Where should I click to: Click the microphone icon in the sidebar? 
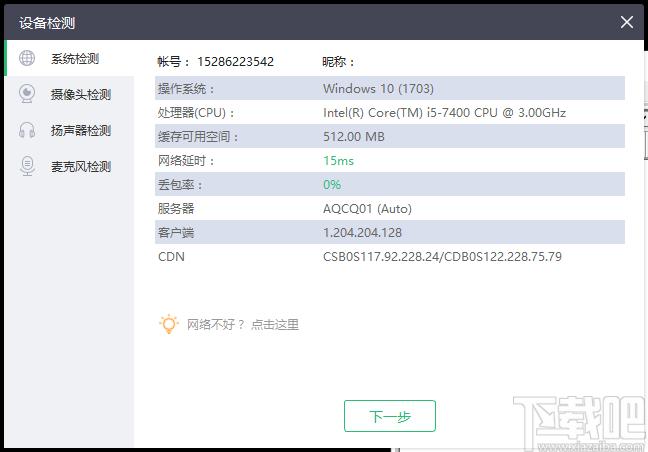tap(27, 166)
